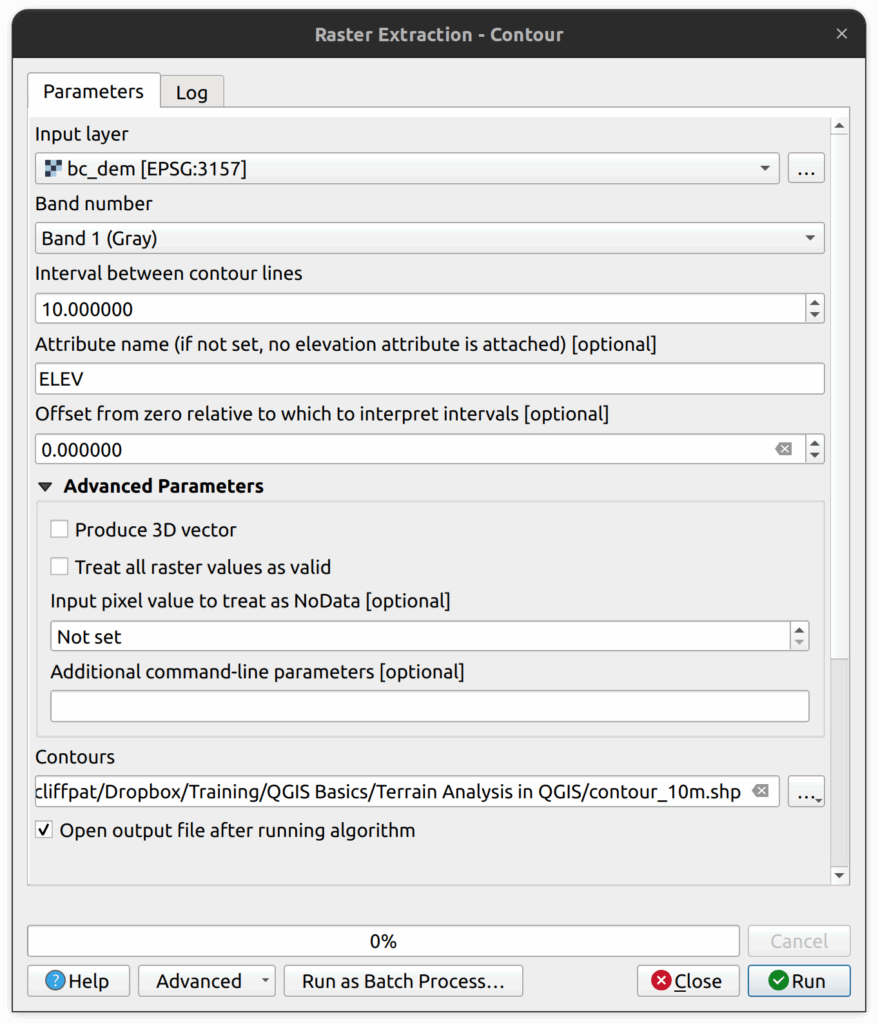Click the ELEV attribute name field
The height and width of the screenshot is (1024, 878).
click(x=429, y=379)
